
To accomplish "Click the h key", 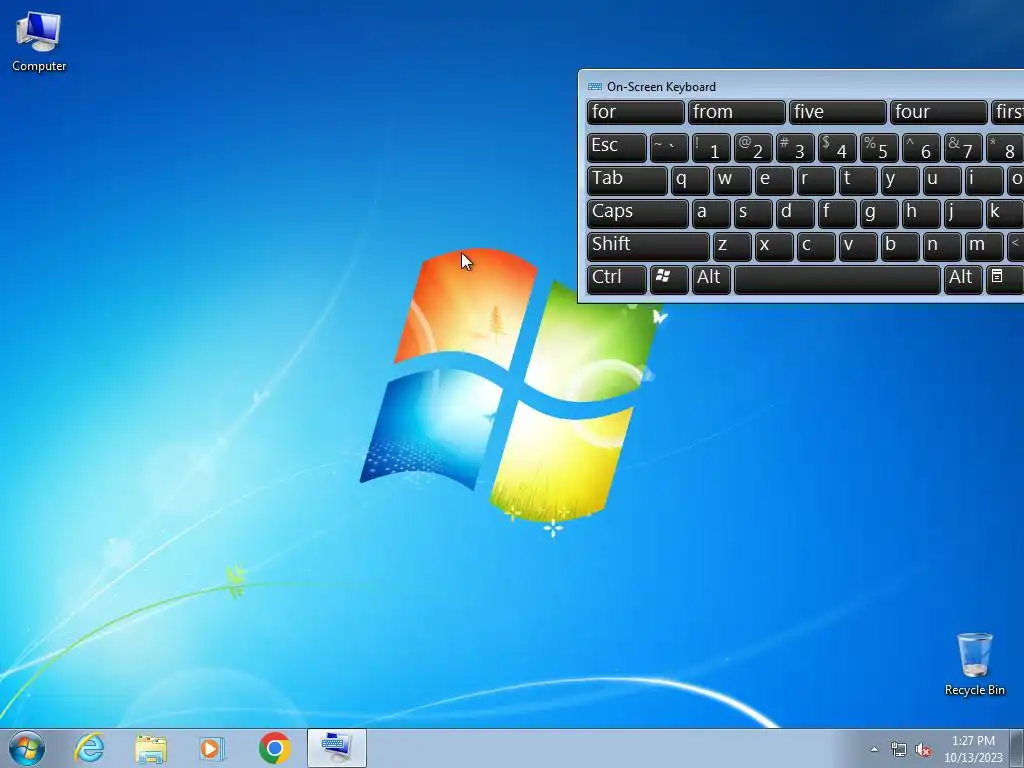I will [x=921, y=214].
